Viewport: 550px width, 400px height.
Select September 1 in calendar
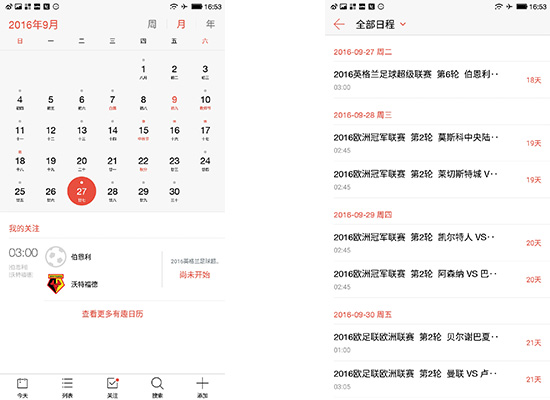[x=143, y=69]
